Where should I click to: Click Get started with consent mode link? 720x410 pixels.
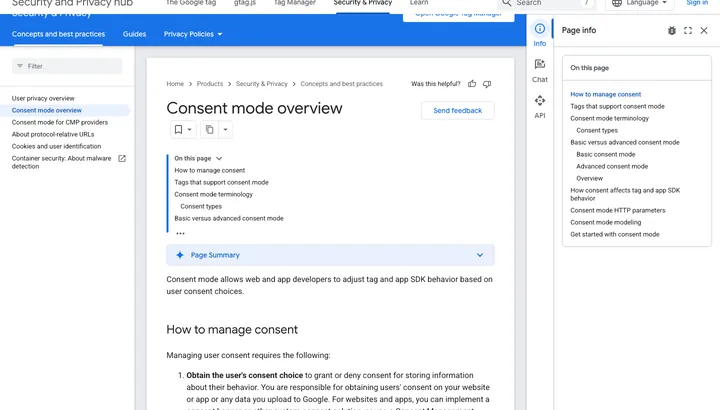(x=615, y=234)
